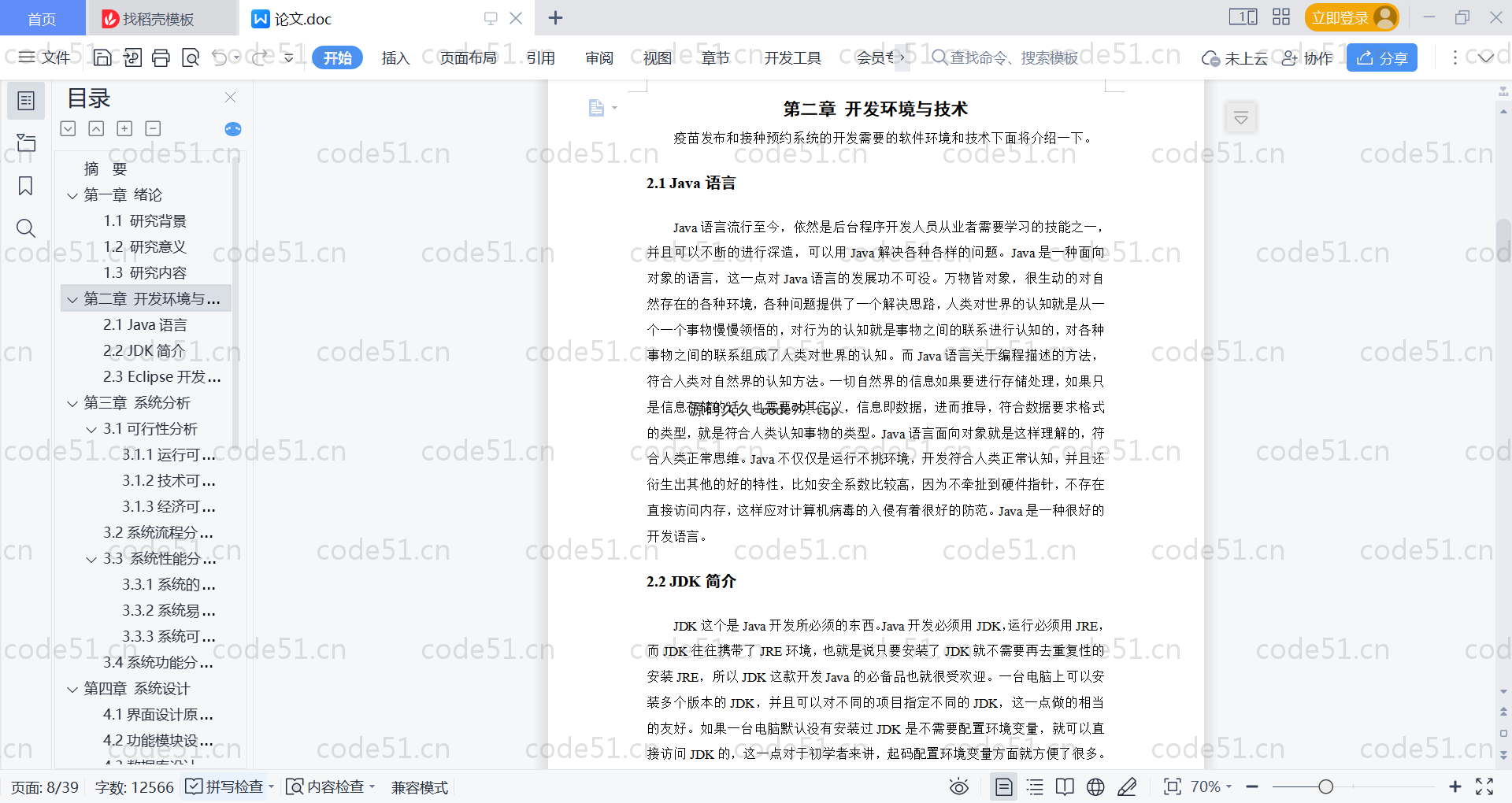The image size is (1512, 803).
Task: Click the fit page width icon
Action: point(1173,786)
